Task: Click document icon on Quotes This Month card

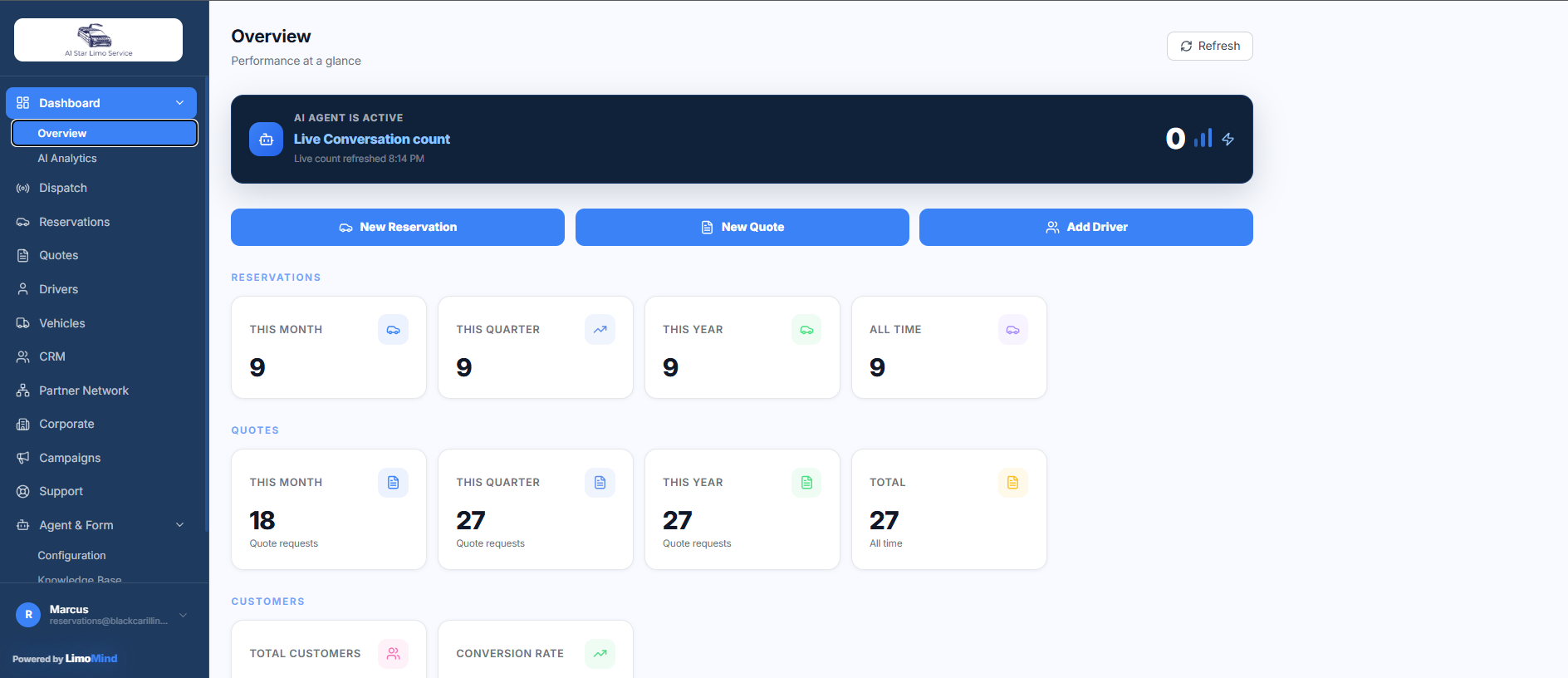Action: (x=393, y=483)
